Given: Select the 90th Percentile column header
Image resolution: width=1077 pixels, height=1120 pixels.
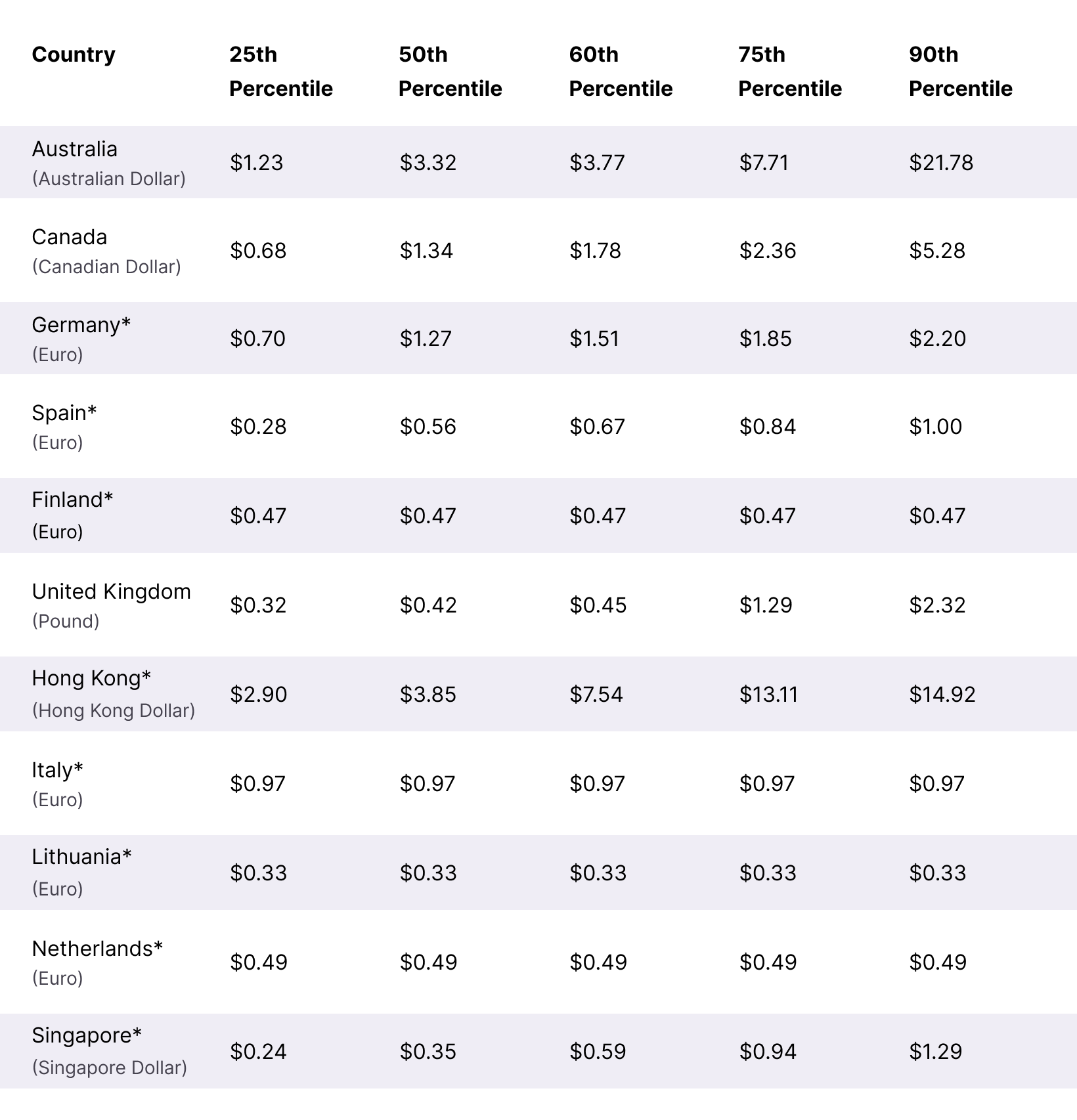Looking at the screenshot, I should pyautogui.click(x=961, y=72).
